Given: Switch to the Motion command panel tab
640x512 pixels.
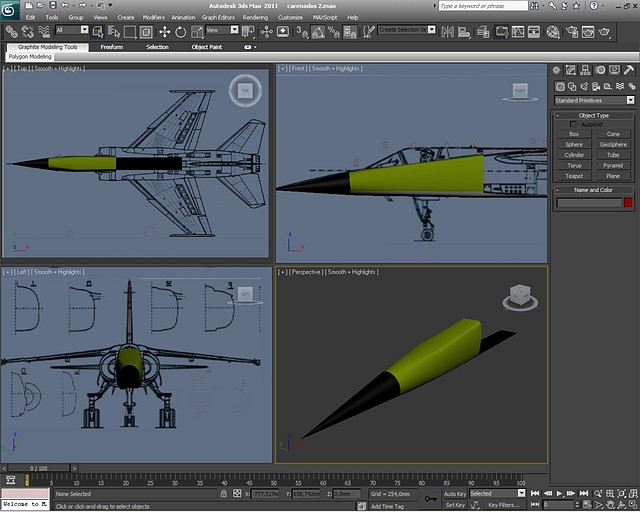Looking at the screenshot, I should 600,70.
